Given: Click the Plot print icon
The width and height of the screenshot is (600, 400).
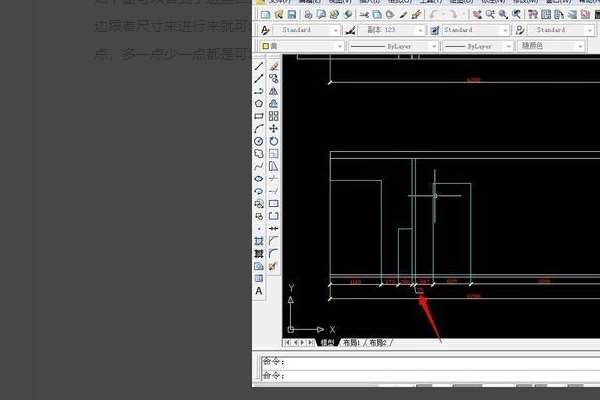Looking at the screenshot, I should pos(308,15).
